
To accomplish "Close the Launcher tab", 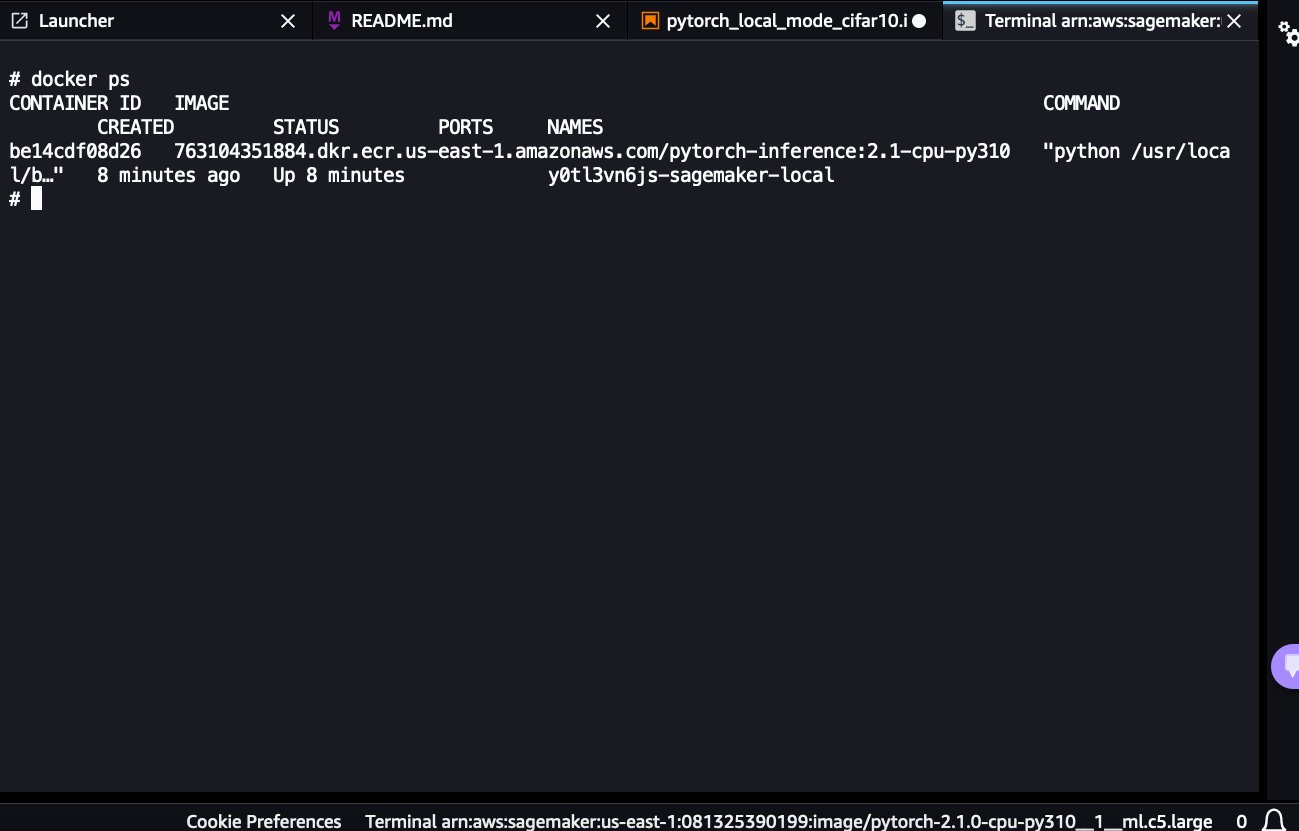I will click(x=288, y=21).
